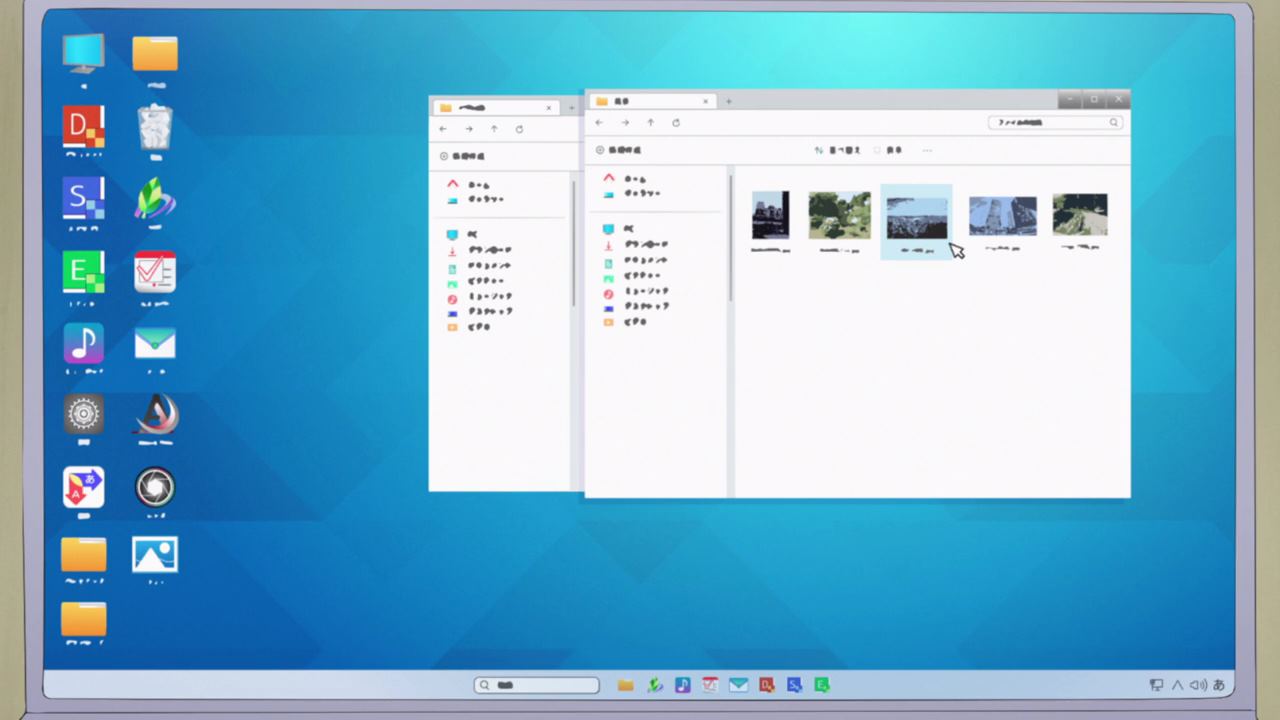The image size is (1280, 720).
Task: Launch the green leaf app on desktop
Action: coord(155,198)
